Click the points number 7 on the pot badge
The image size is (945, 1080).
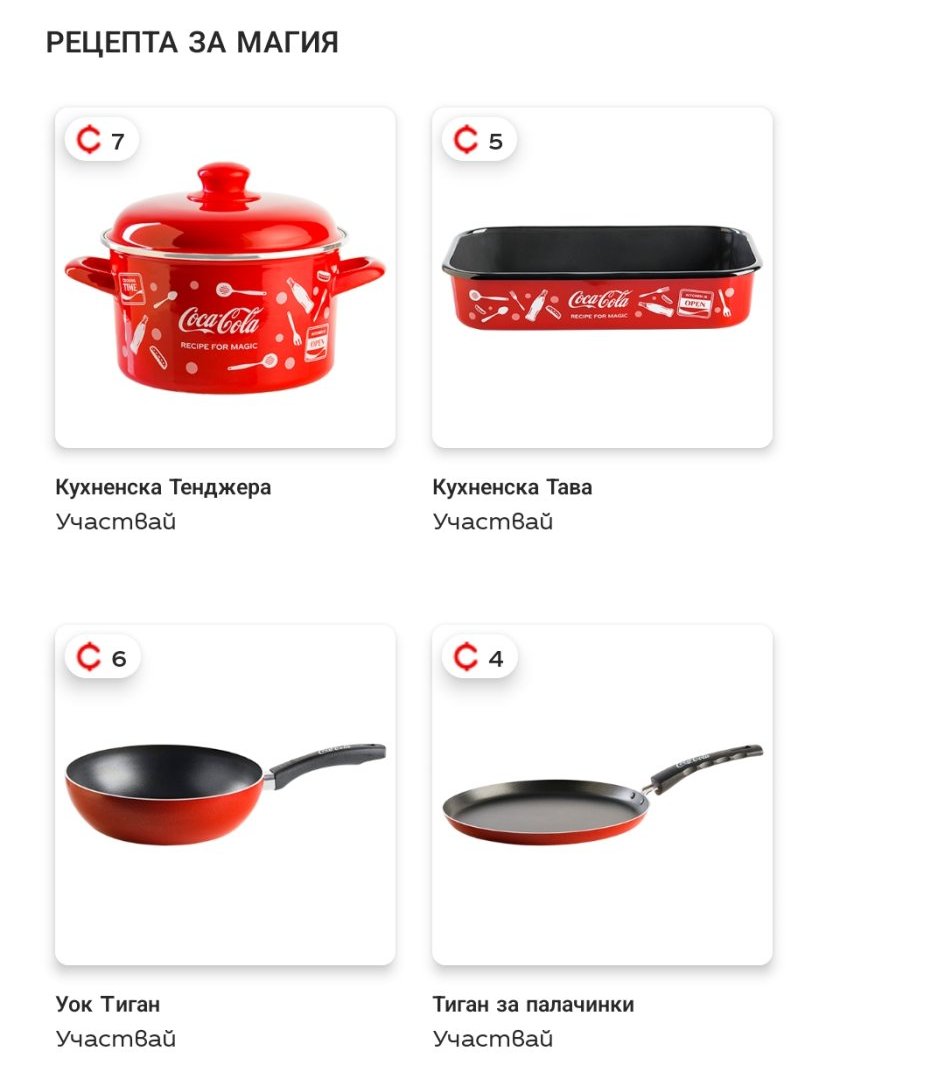(118, 141)
